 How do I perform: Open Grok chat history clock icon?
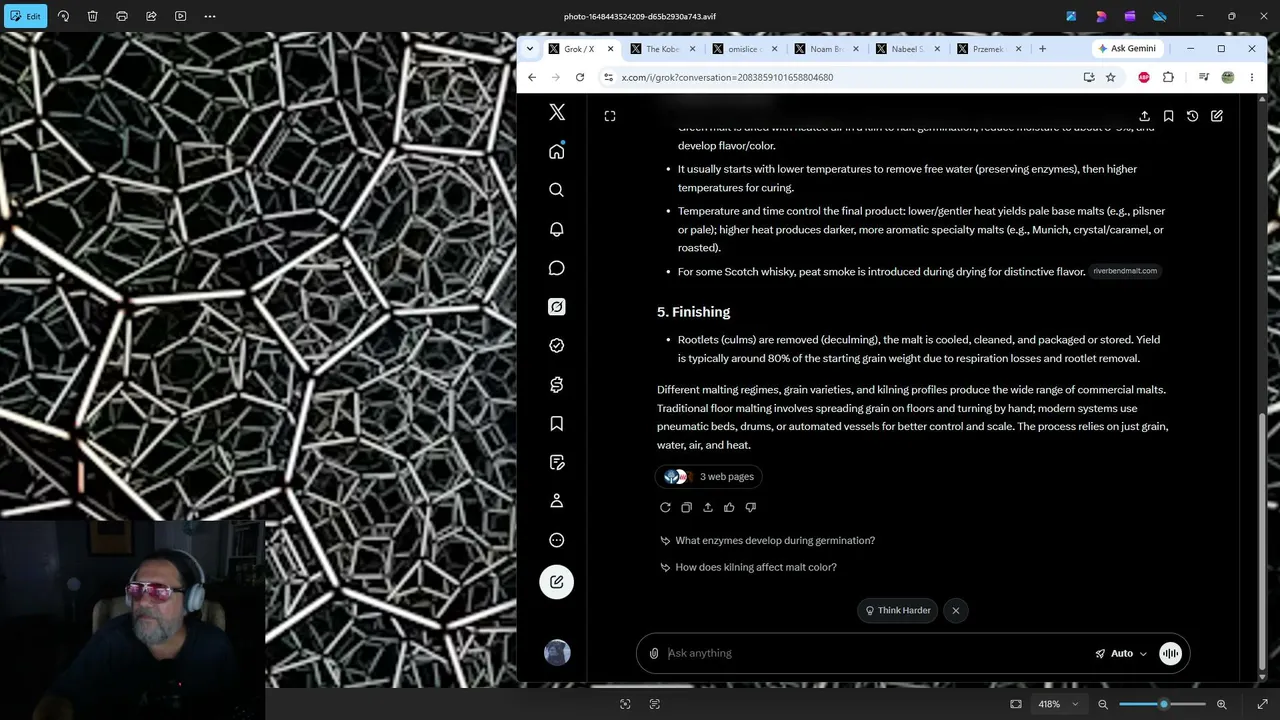pos(1192,116)
